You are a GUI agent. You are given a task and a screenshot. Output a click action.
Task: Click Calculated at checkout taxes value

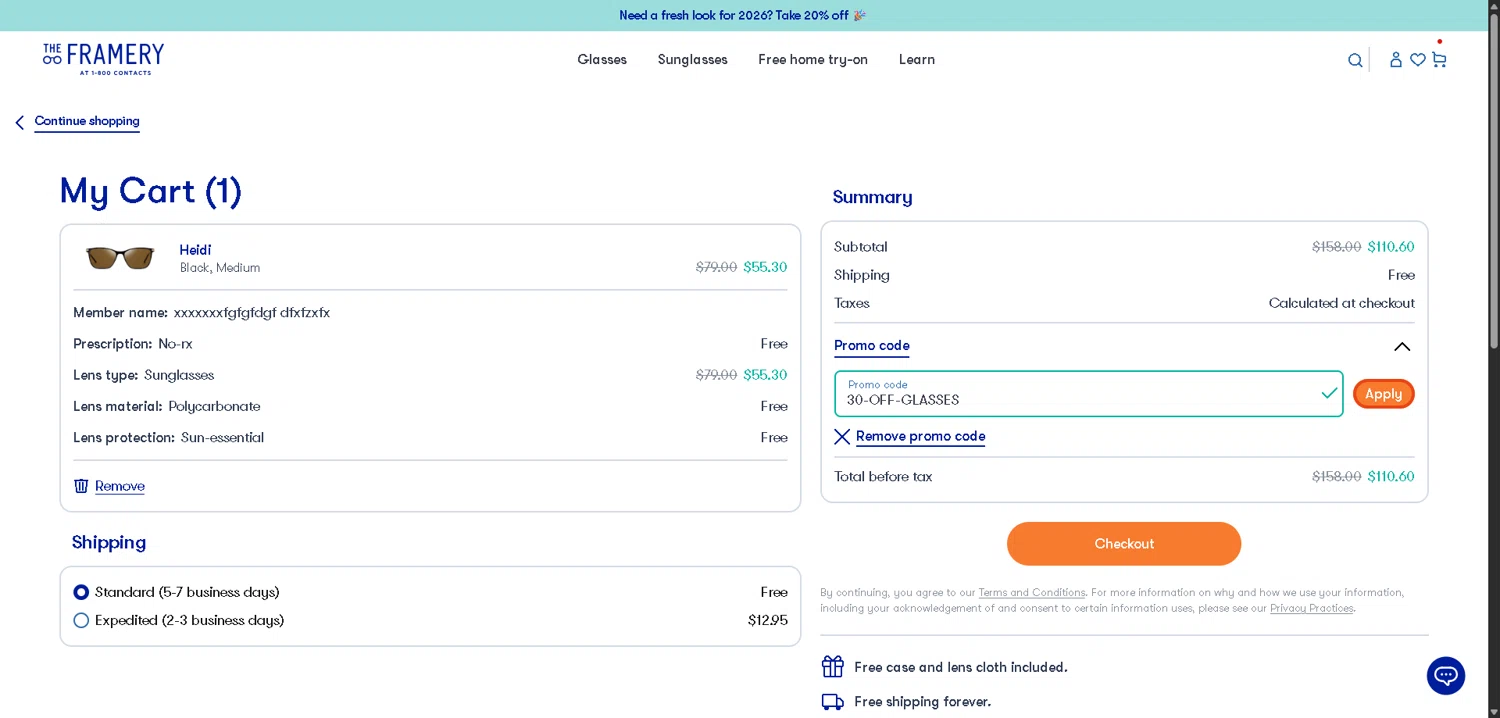(1342, 303)
